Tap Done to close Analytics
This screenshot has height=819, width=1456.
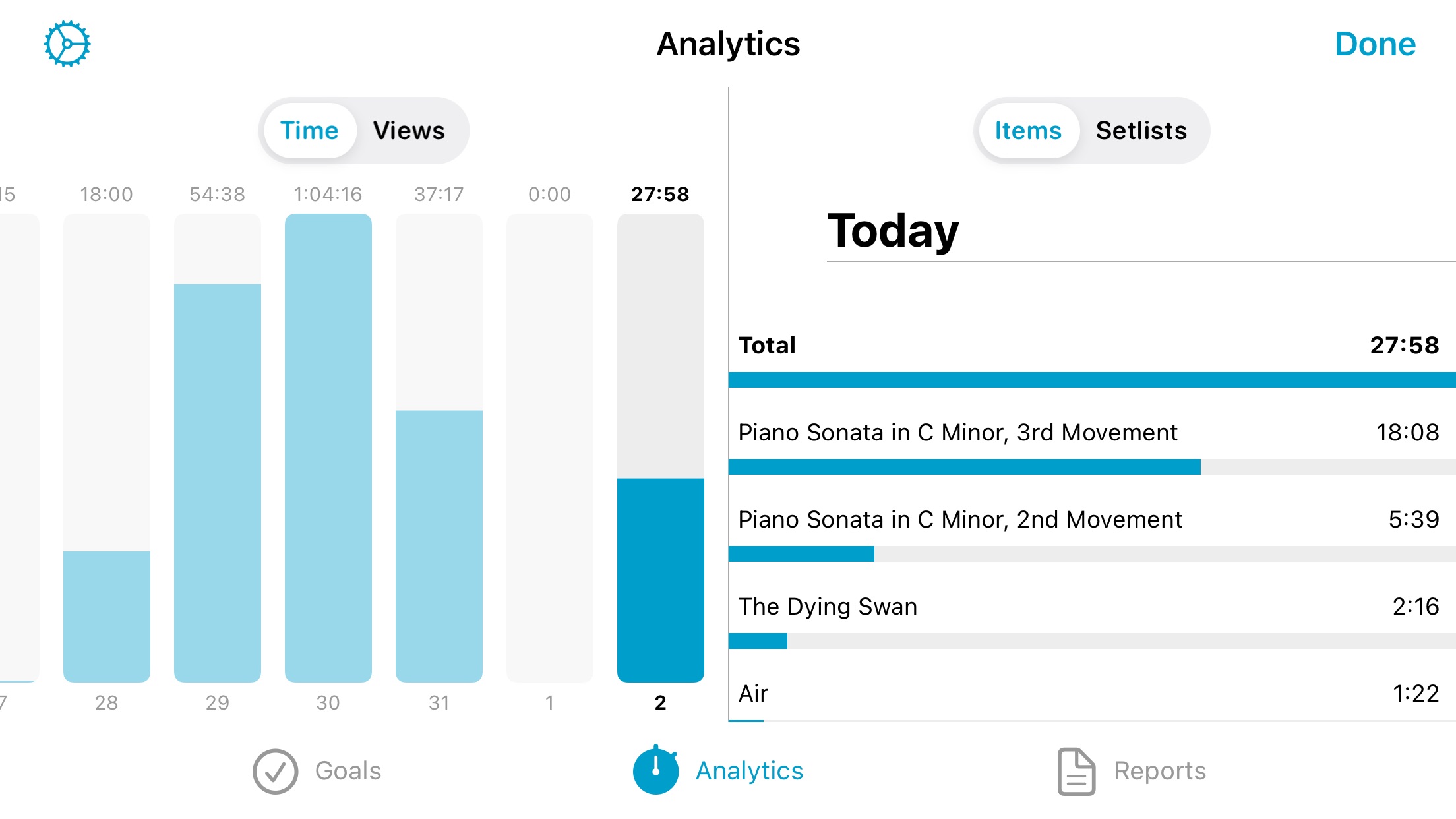coord(1375,44)
